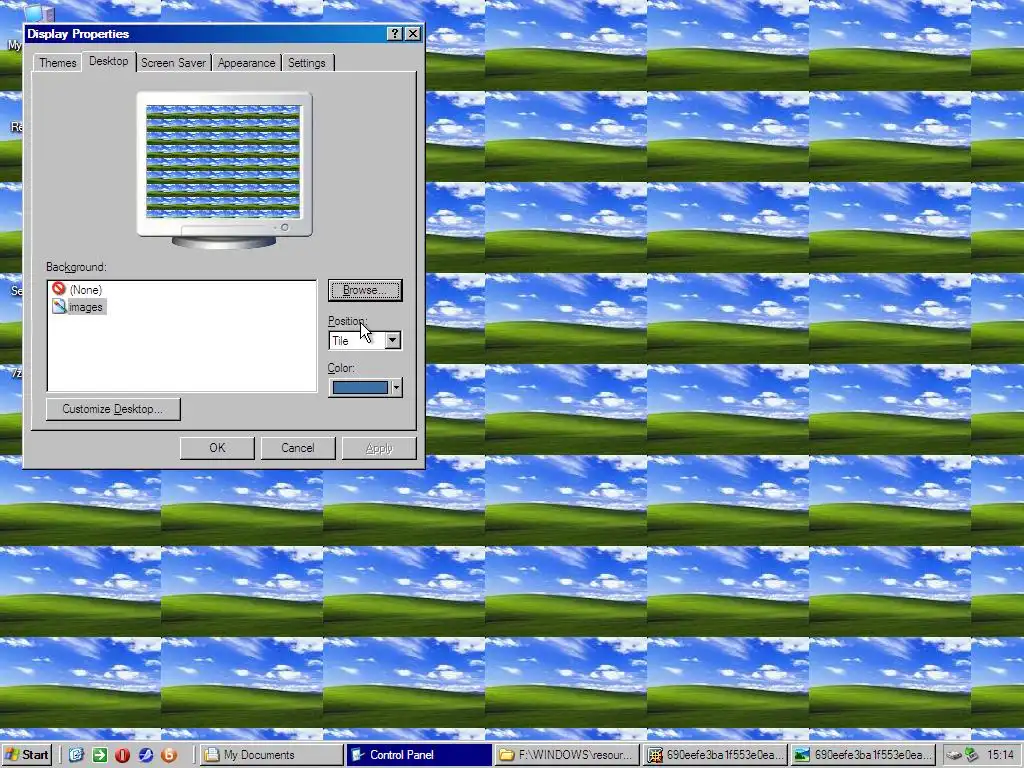Open the desktop Color picker swatch
The width and height of the screenshot is (1024, 768).
click(x=365, y=387)
